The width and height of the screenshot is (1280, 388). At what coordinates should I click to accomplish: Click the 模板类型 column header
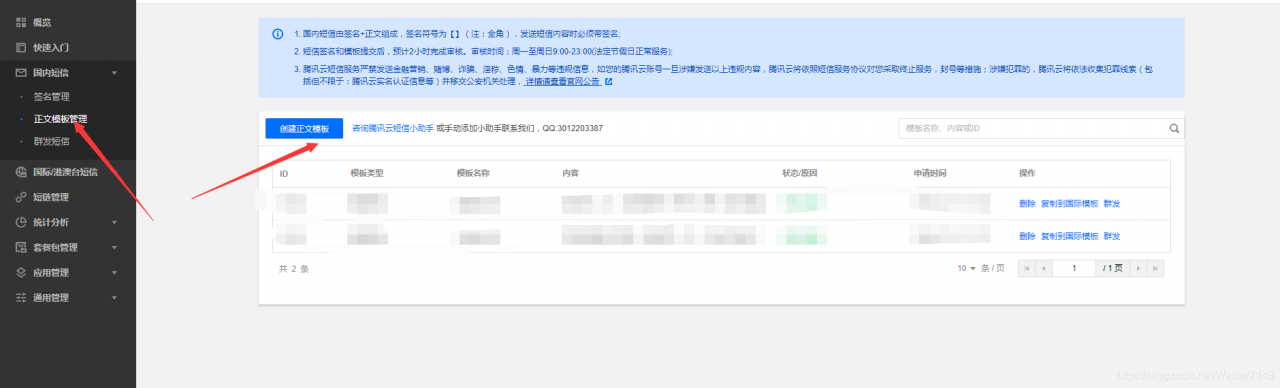click(367, 173)
